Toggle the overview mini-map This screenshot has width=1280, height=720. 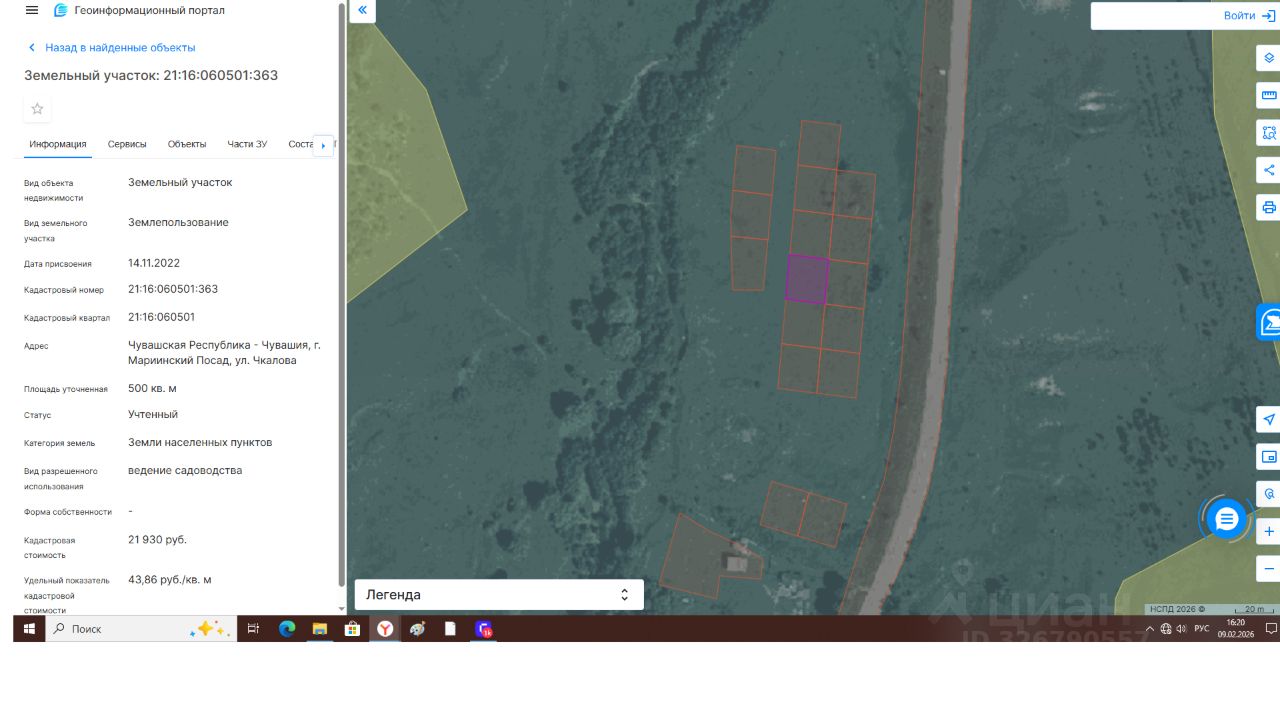point(1269,457)
